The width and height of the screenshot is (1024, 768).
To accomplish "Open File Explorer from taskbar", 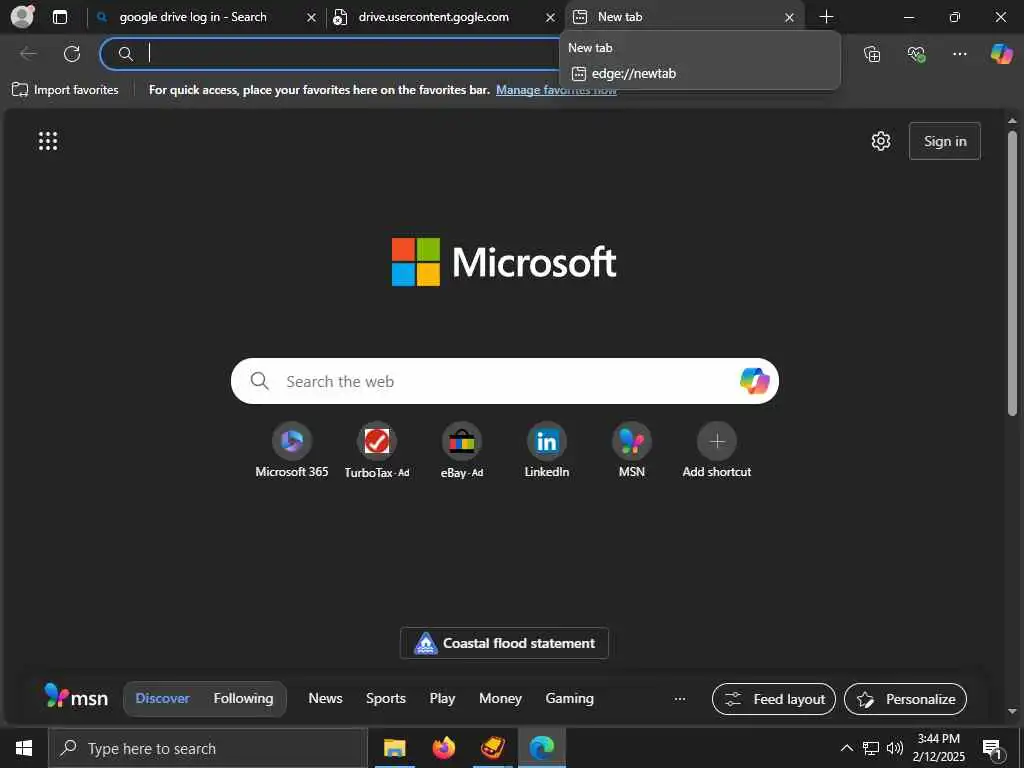I will click(394, 748).
